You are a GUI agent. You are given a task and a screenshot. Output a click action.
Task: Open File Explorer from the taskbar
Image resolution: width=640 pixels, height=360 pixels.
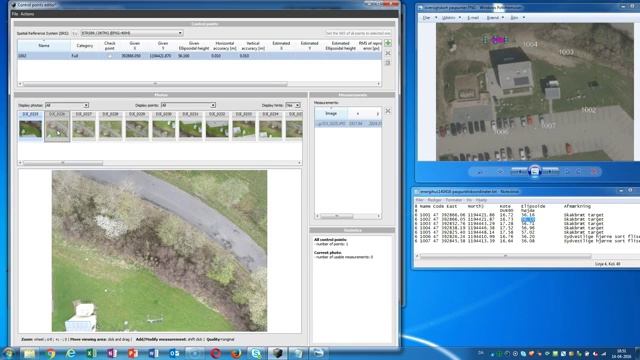29,353
